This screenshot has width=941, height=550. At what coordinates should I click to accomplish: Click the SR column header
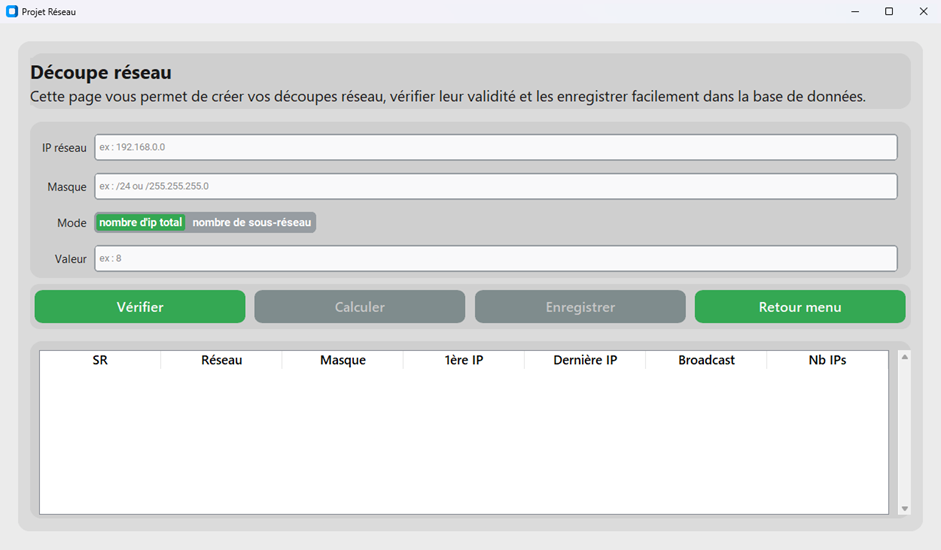click(x=100, y=360)
